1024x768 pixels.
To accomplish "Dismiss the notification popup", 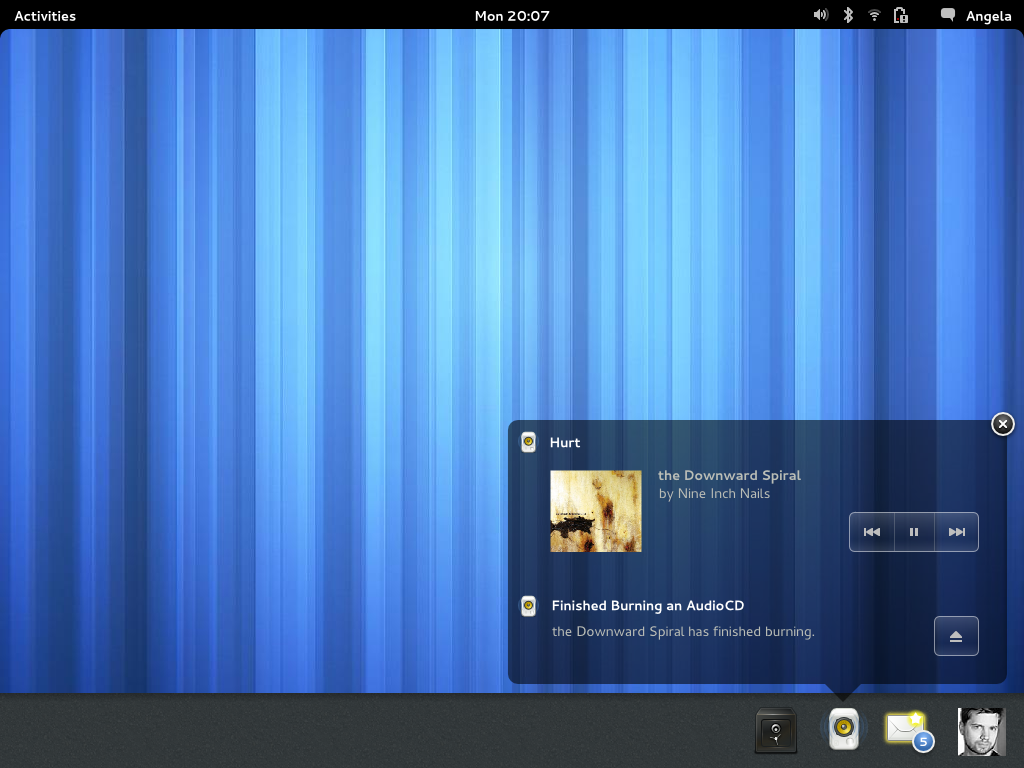I will coord(1002,424).
